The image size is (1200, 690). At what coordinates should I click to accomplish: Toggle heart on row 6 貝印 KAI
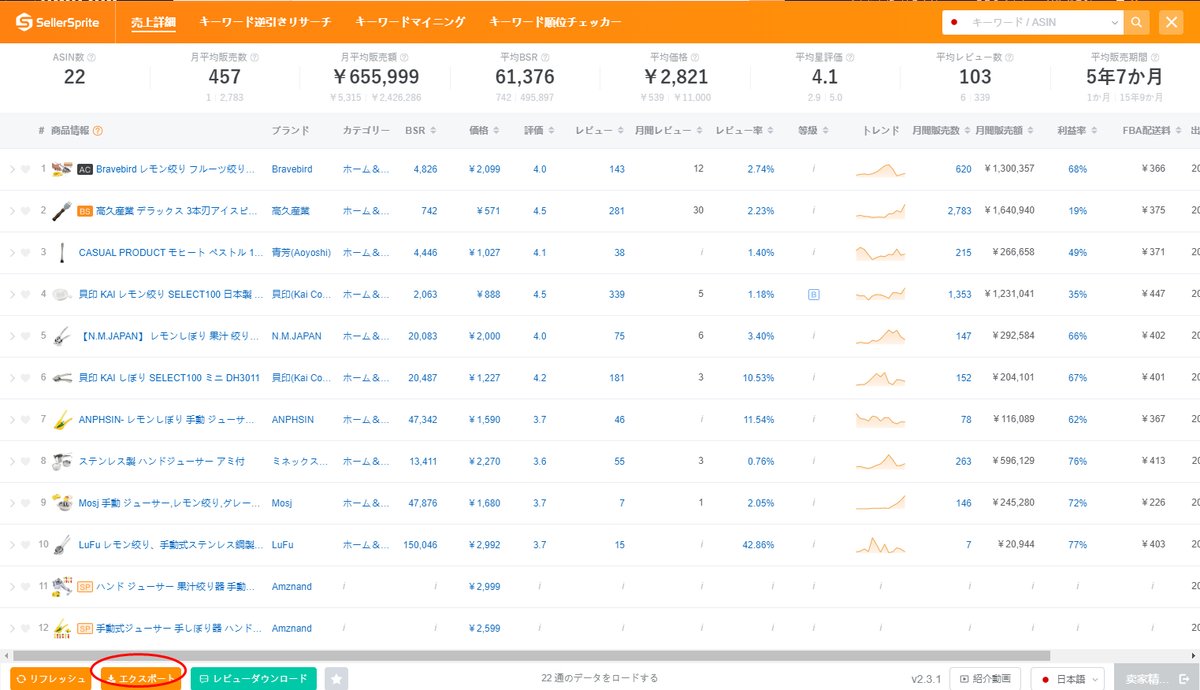(26, 378)
